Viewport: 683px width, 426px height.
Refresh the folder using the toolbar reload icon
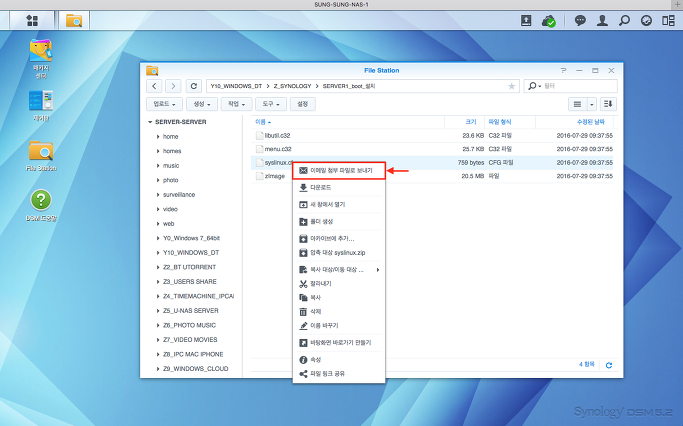tap(194, 86)
